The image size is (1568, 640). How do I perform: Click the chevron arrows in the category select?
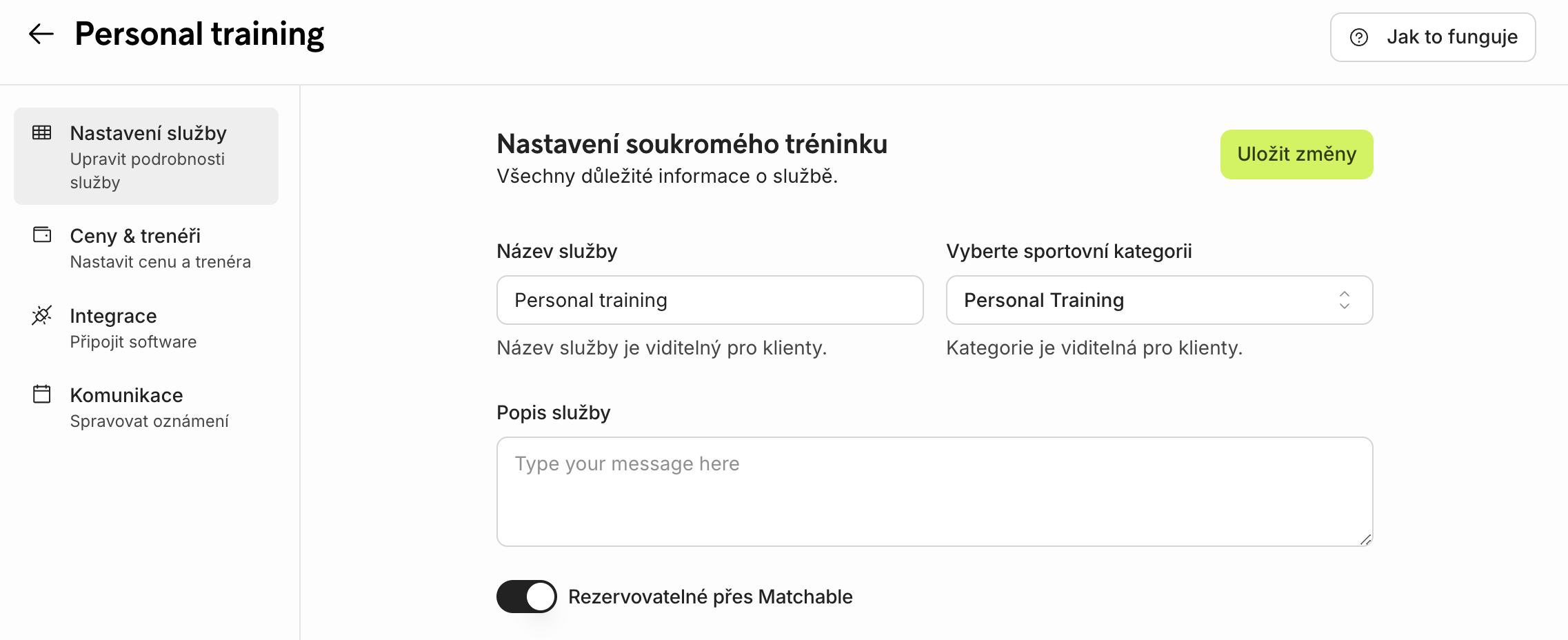coord(1344,300)
